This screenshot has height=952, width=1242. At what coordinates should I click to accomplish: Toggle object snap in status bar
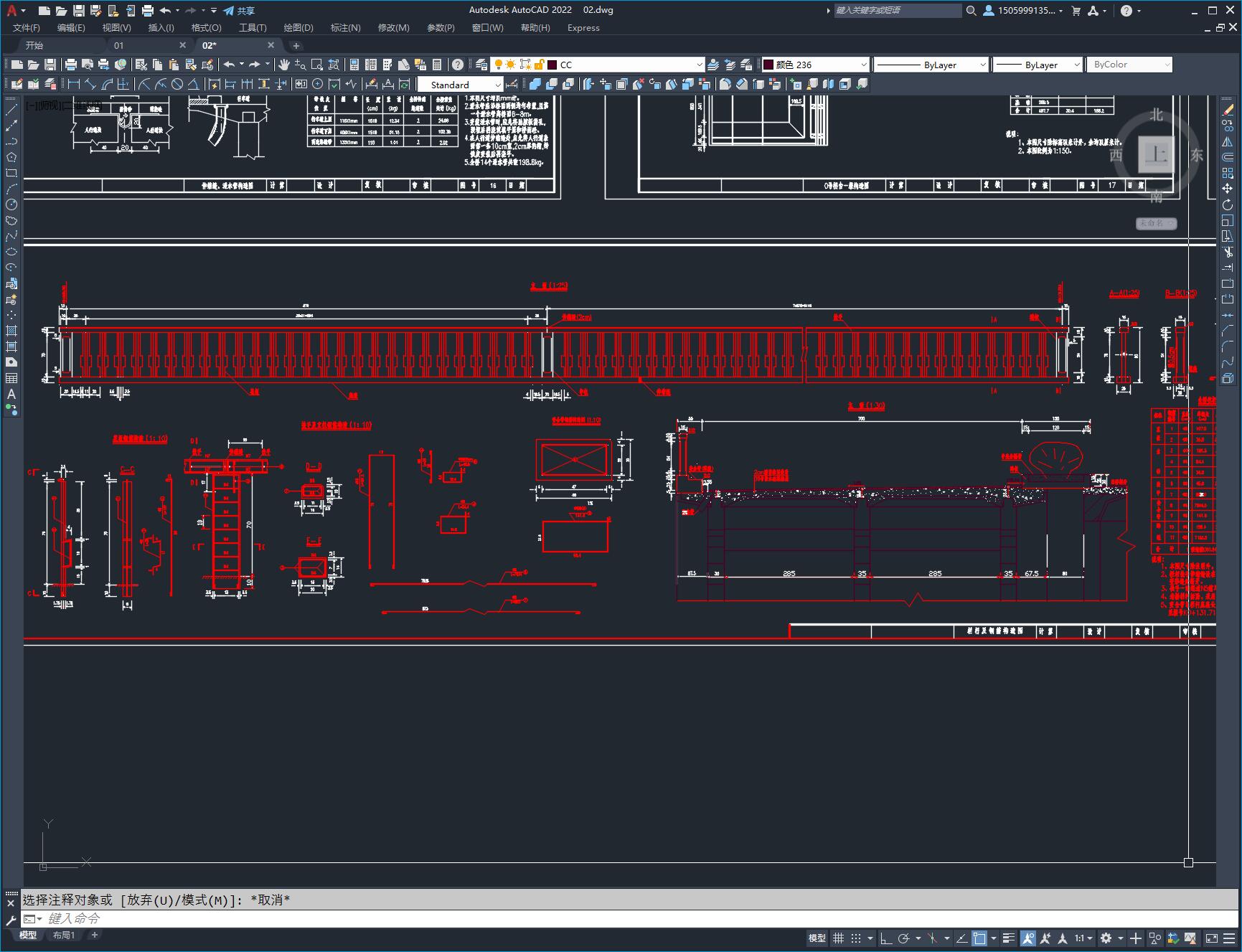[979, 938]
